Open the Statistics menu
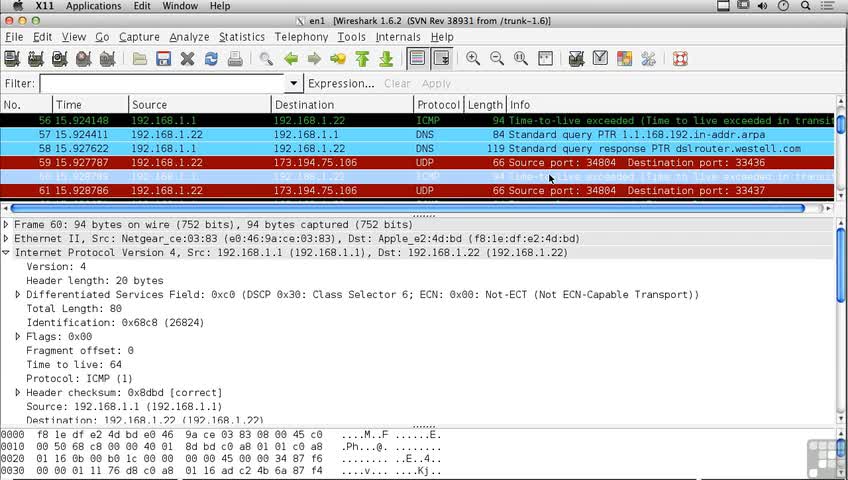Image resolution: width=848 pixels, height=480 pixels. 242,37
